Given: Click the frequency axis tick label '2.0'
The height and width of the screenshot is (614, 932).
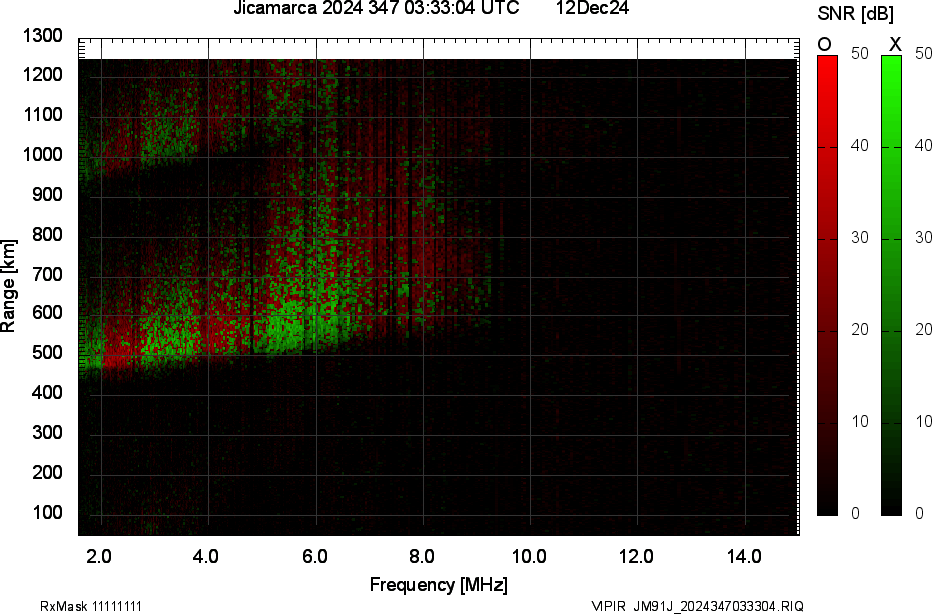Looking at the screenshot, I should point(98,557).
